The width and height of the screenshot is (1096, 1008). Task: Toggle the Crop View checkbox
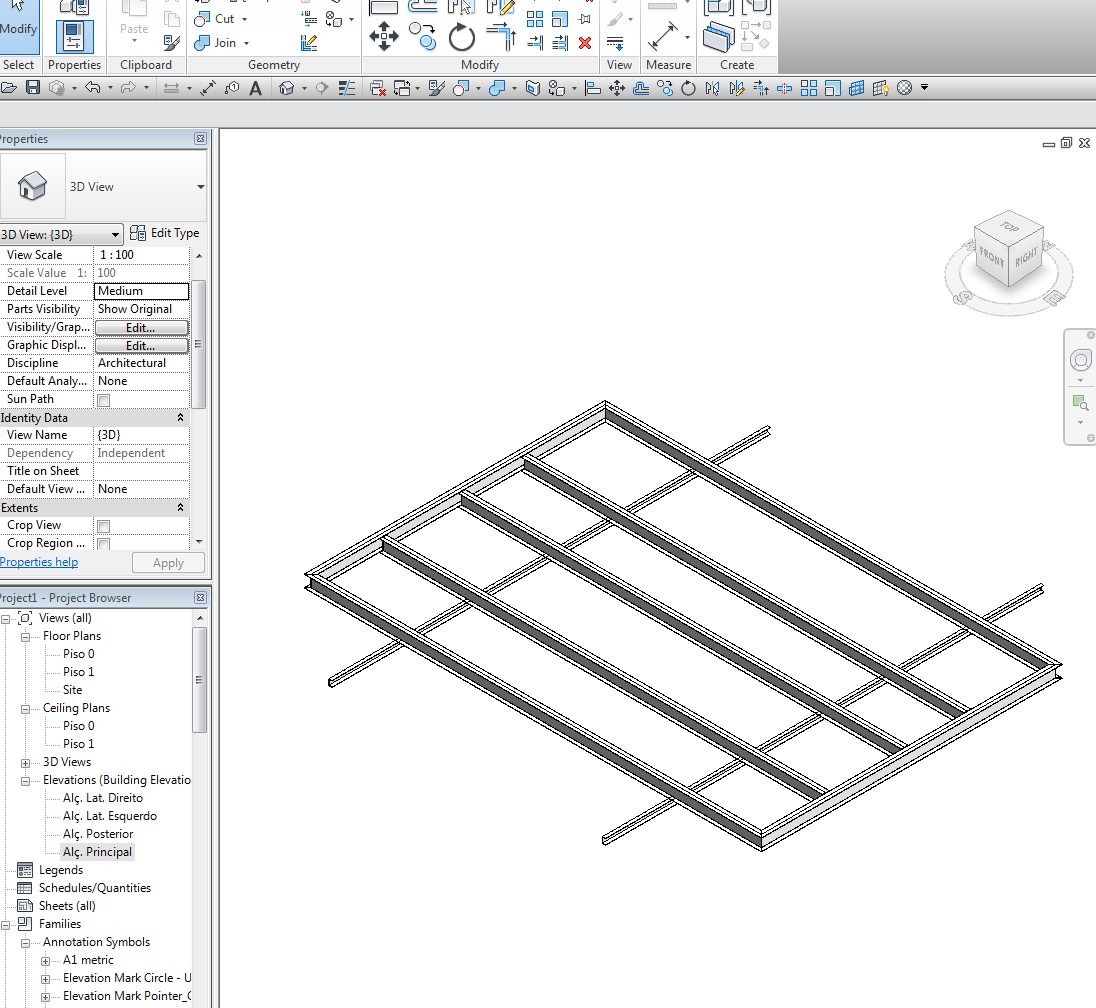103,526
